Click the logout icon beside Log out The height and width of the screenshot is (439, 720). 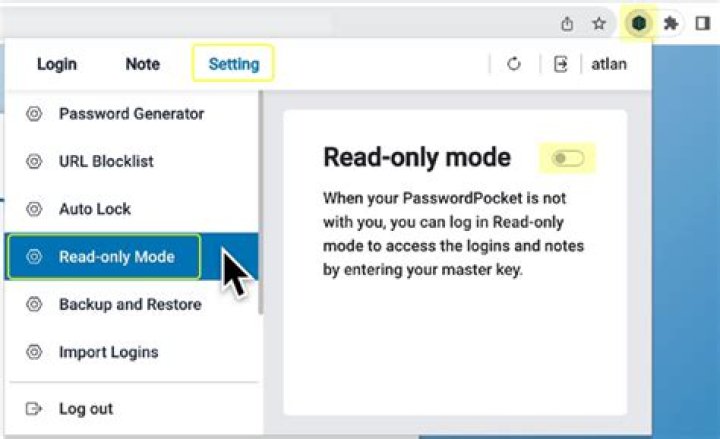point(34,408)
